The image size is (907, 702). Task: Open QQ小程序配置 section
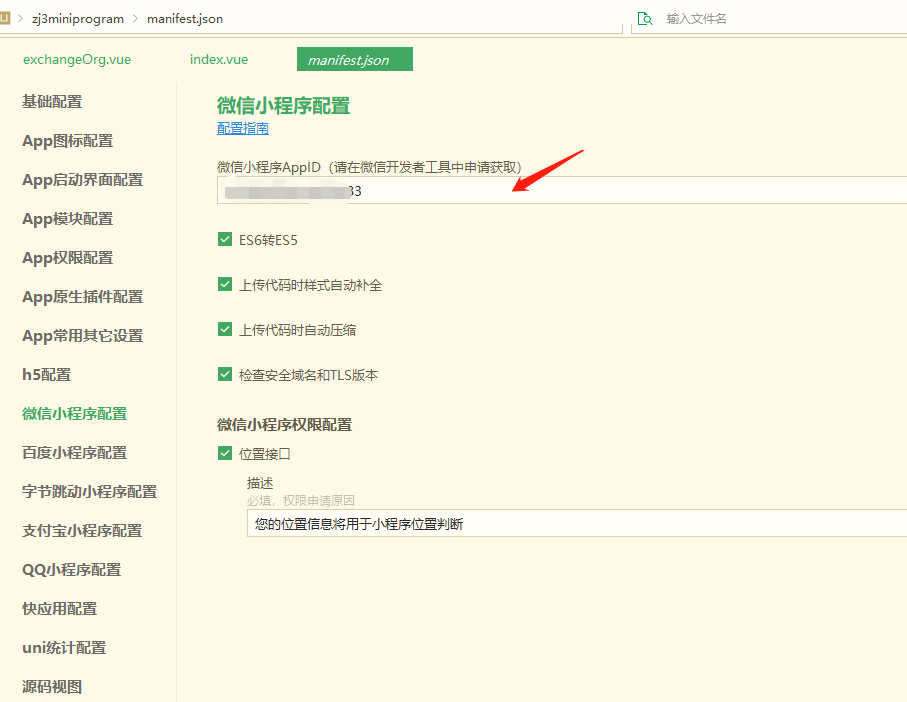coord(72,570)
